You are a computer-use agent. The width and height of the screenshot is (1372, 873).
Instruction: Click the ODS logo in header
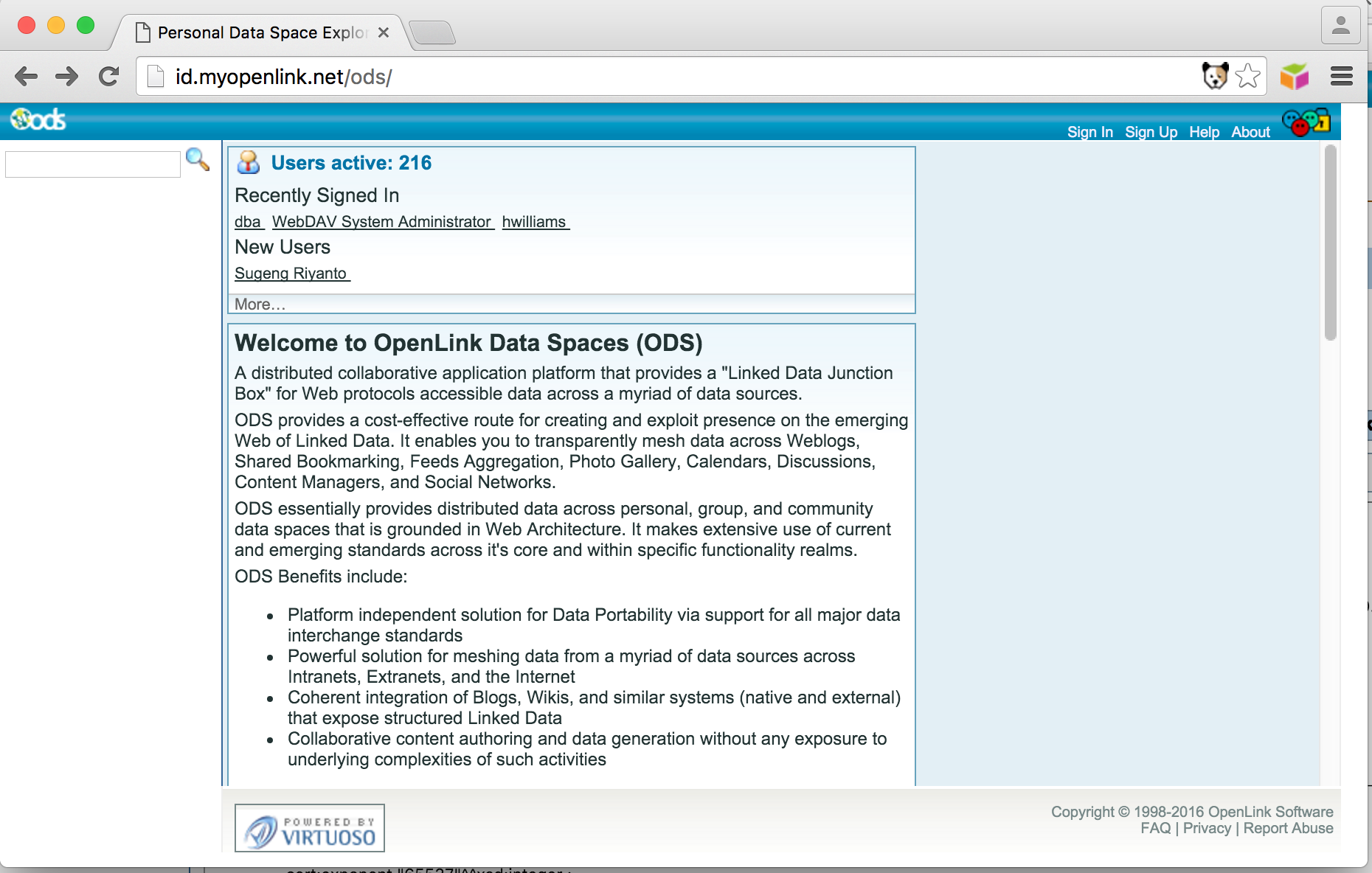click(38, 119)
